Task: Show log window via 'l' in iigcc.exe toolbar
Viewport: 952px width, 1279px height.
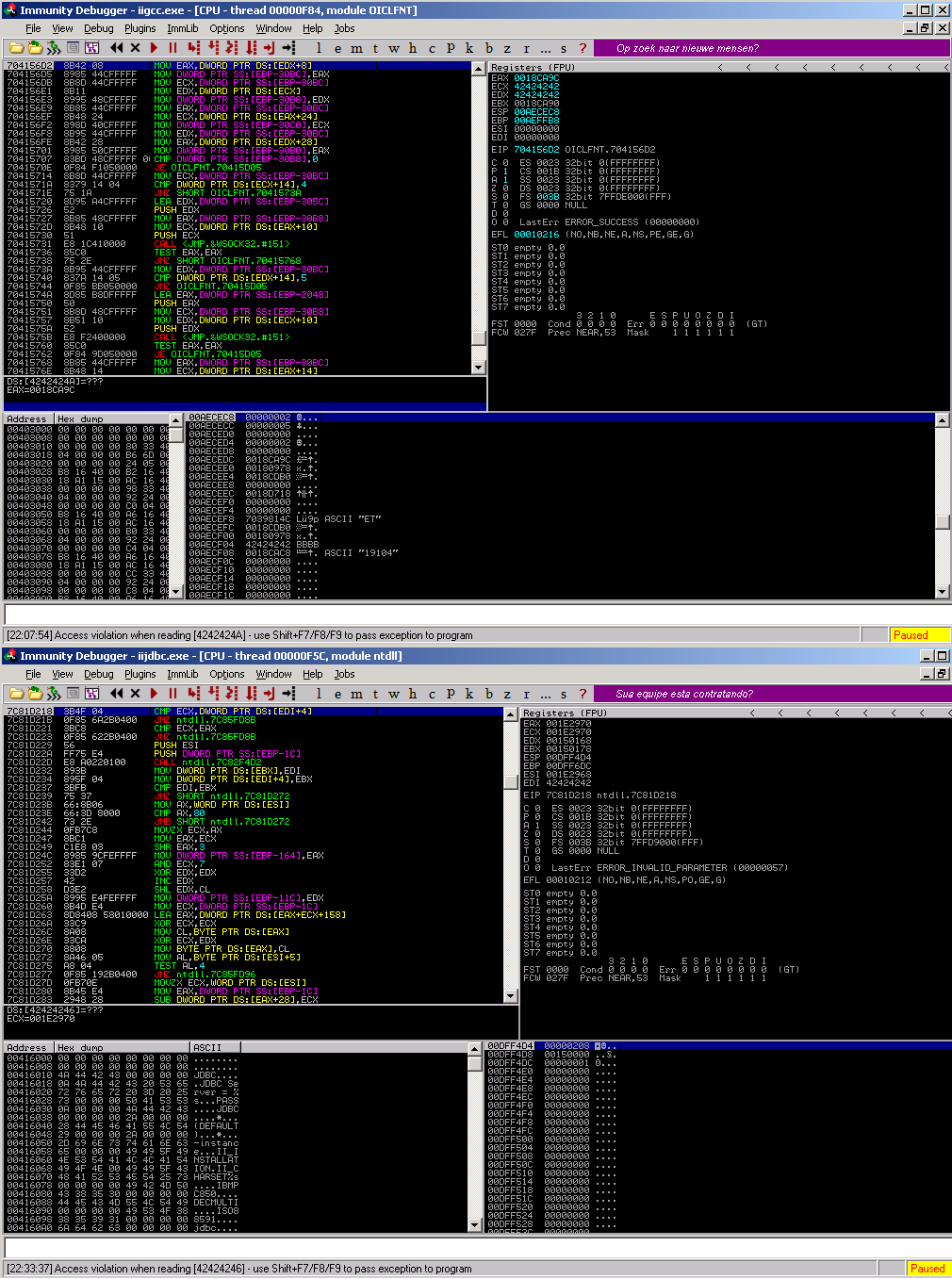Action: tap(319, 48)
